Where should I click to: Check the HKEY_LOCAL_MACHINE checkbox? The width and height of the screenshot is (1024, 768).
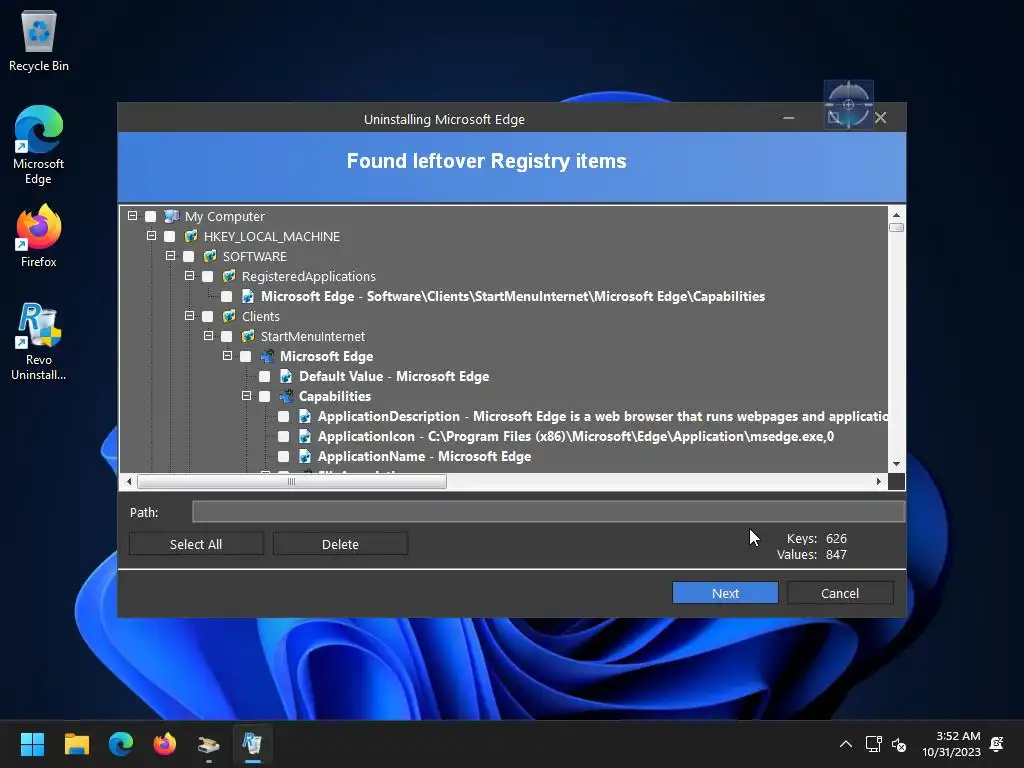(170, 236)
